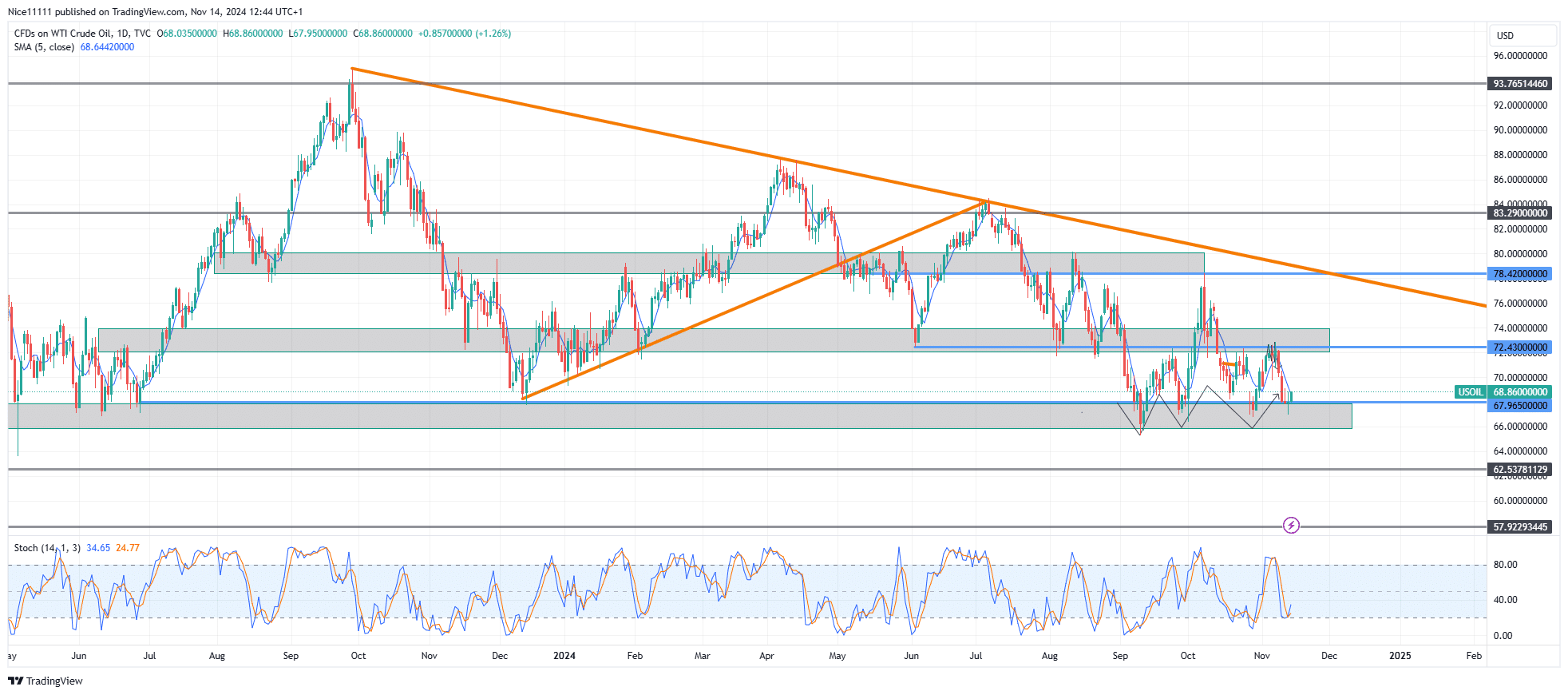The width and height of the screenshot is (1568, 695).
Task: Select the 78.42000000 blue price label
Action: (1520, 273)
